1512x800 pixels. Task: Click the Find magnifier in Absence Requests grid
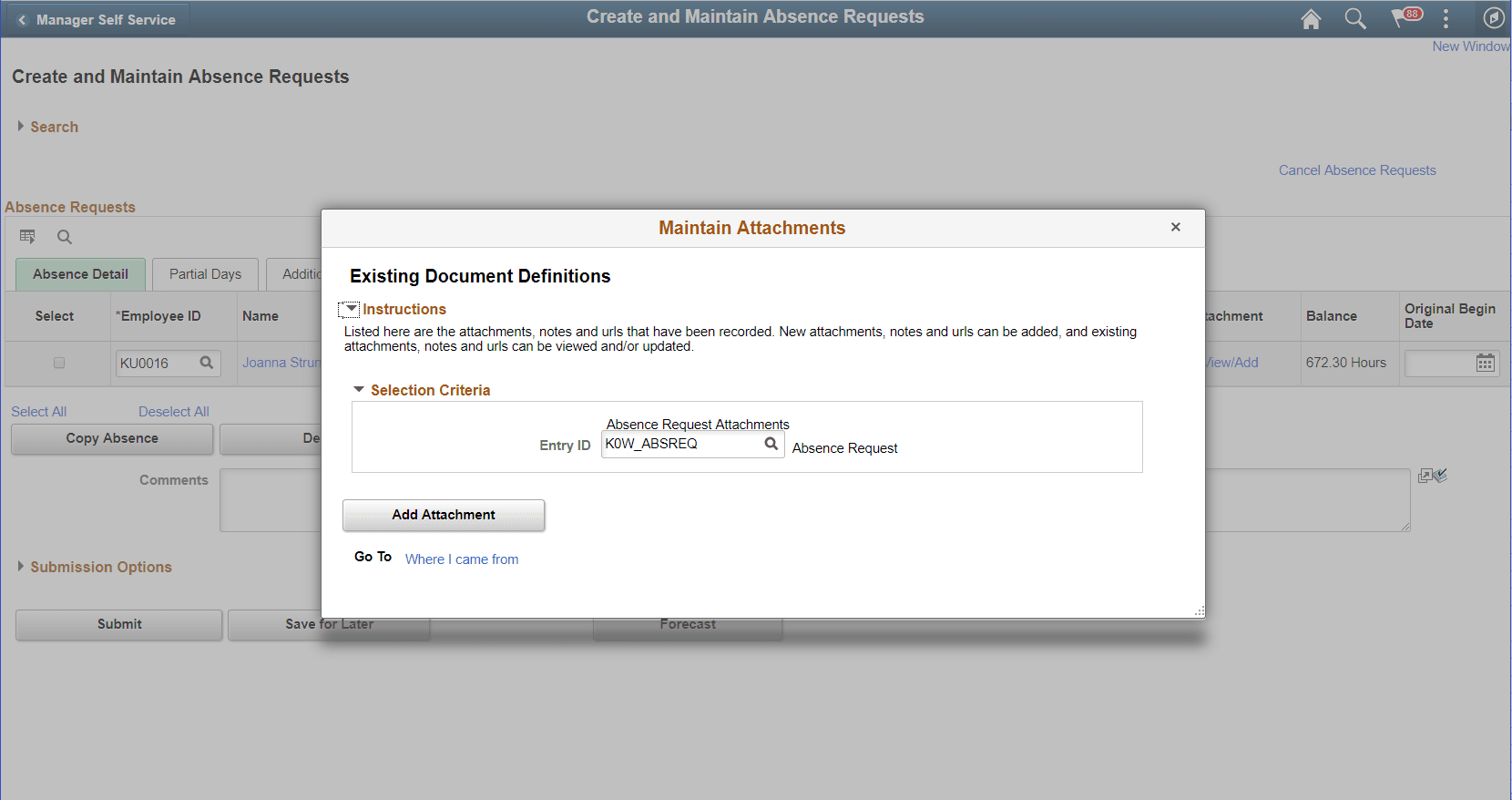[x=64, y=237]
